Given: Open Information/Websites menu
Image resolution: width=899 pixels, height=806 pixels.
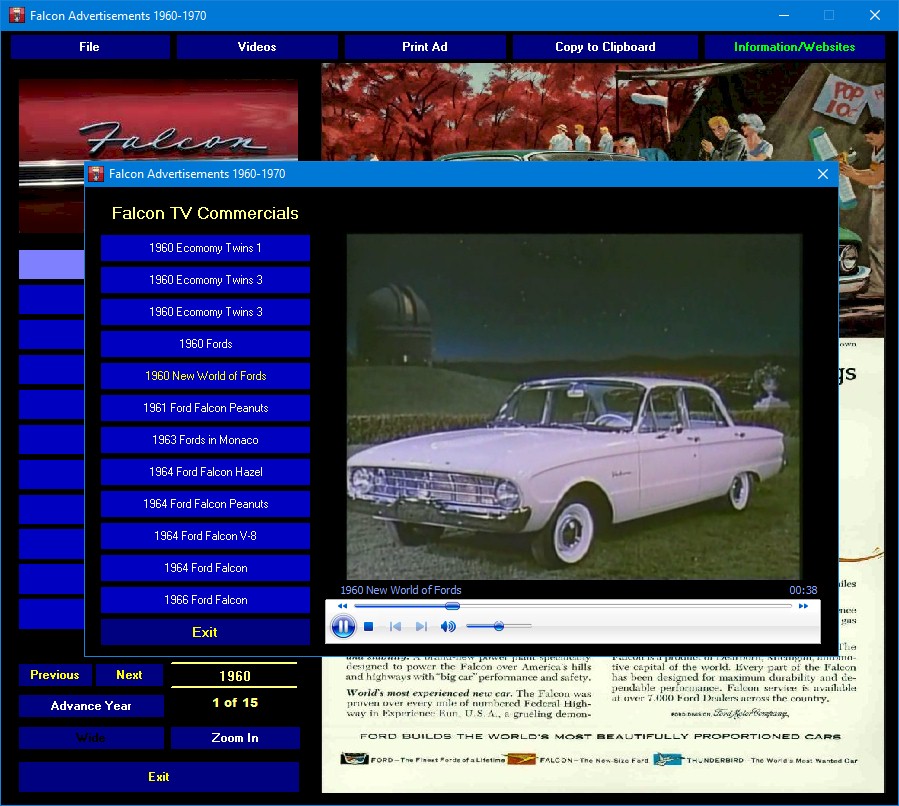Looking at the screenshot, I should 794,47.
